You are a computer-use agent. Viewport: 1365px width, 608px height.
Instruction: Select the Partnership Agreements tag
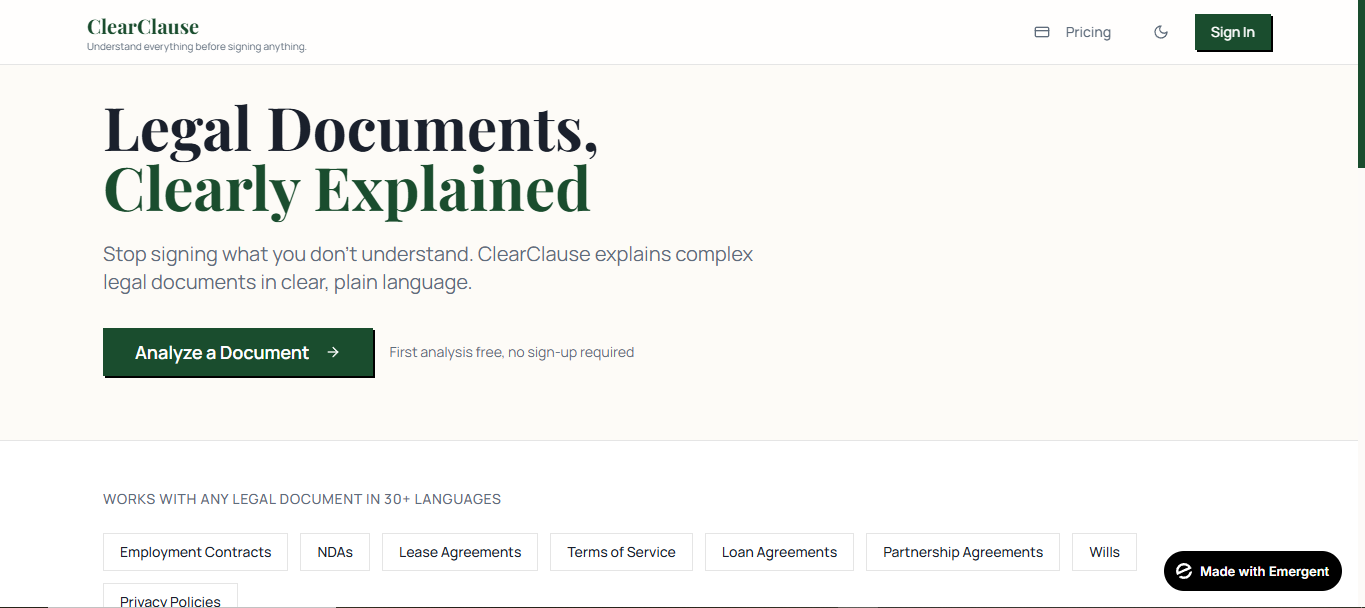click(x=963, y=552)
